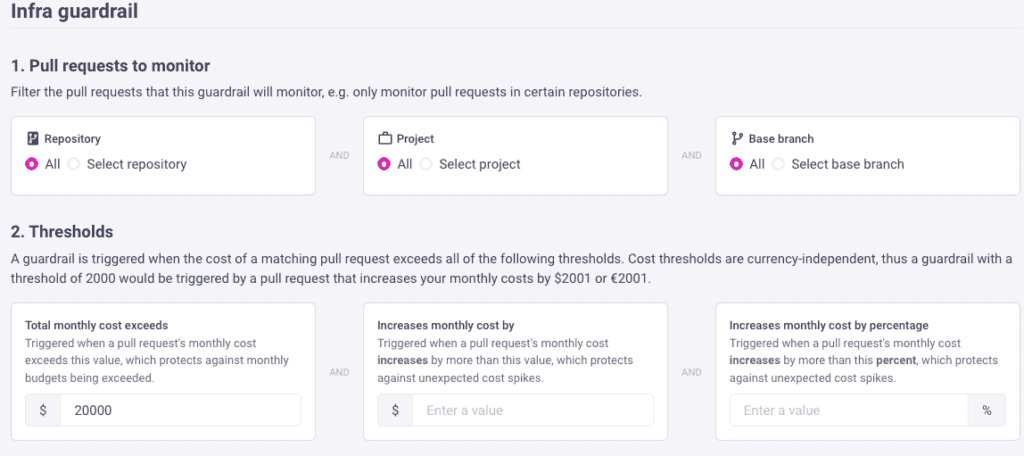Viewport: 1024px width, 456px height.
Task: Click the percentage increase input field
Action: [x=849, y=410]
